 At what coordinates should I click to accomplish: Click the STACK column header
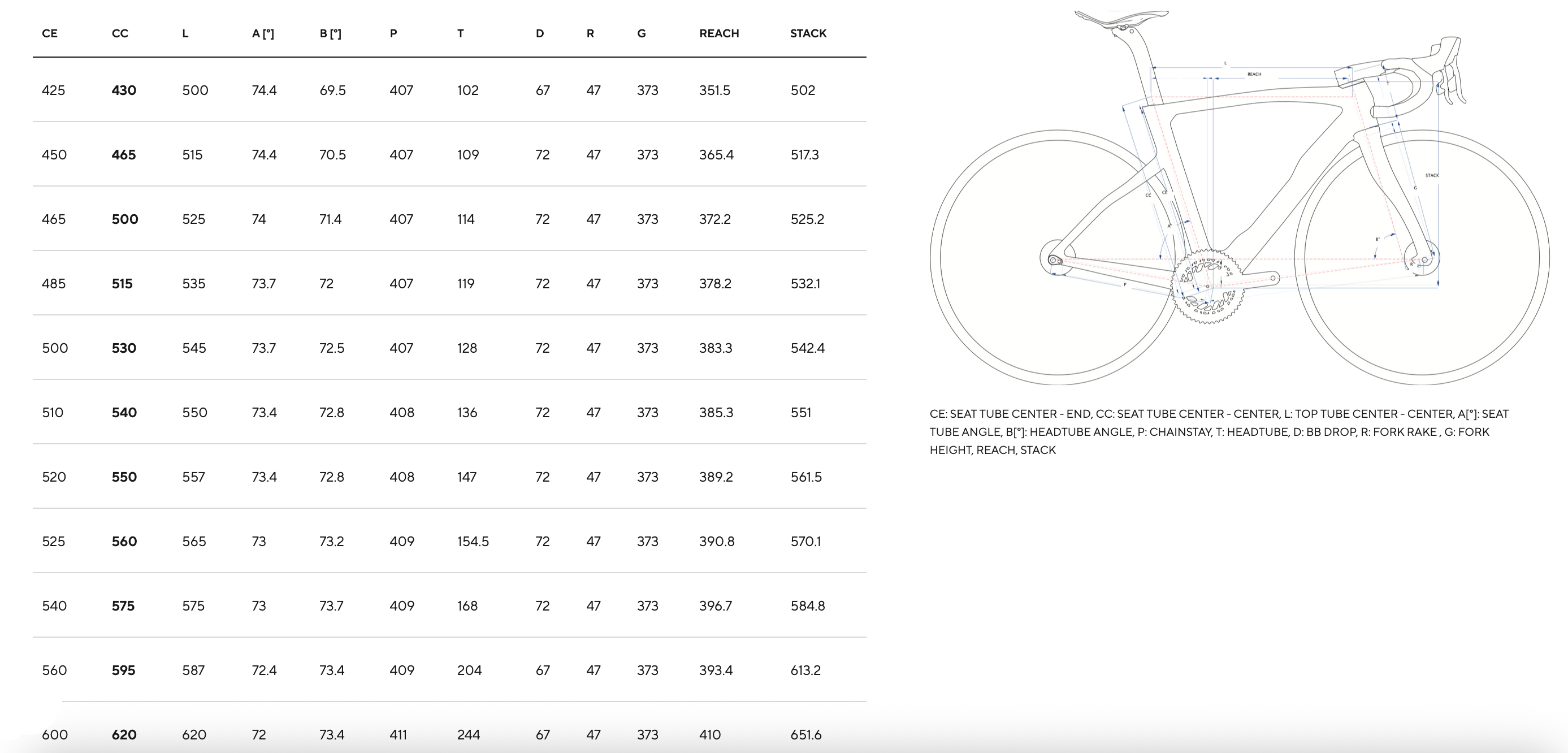coord(808,33)
